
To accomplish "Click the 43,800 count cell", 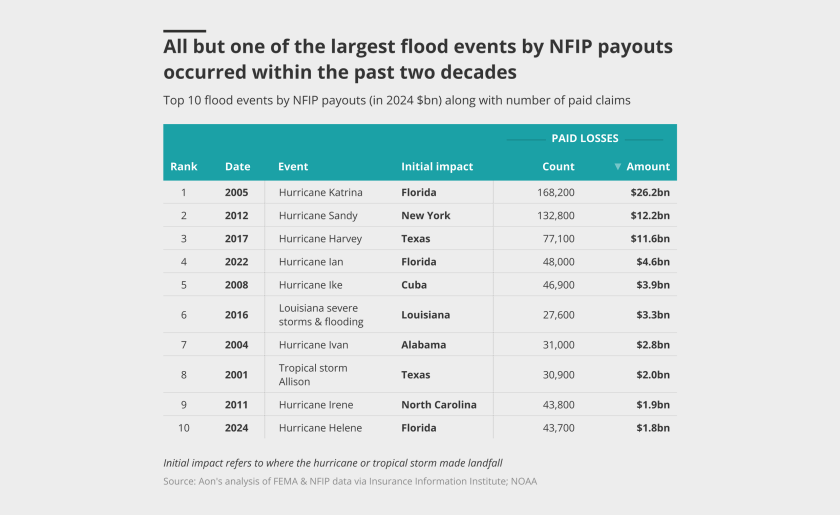I will (558, 405).
